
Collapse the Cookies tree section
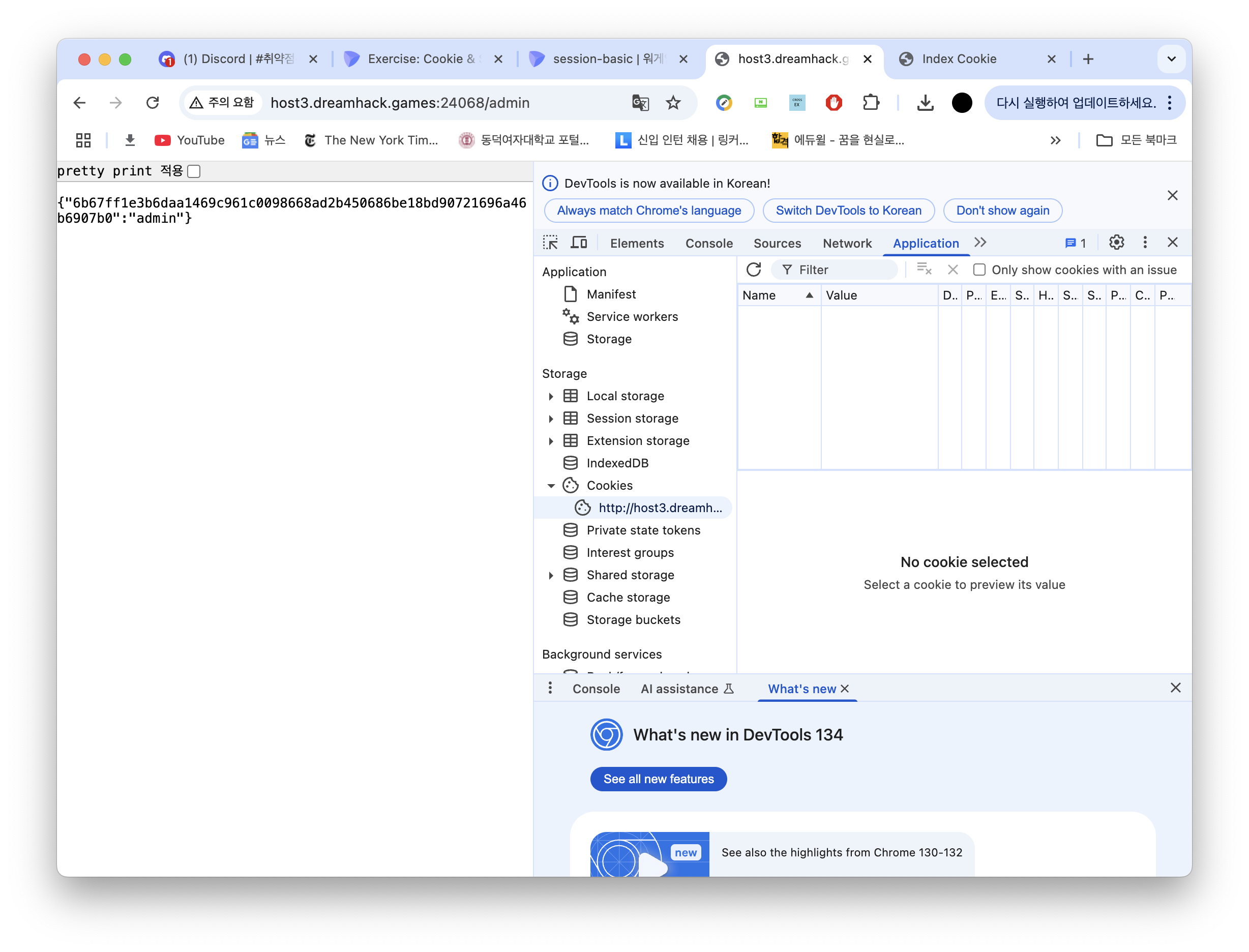(x=551, y=486)
